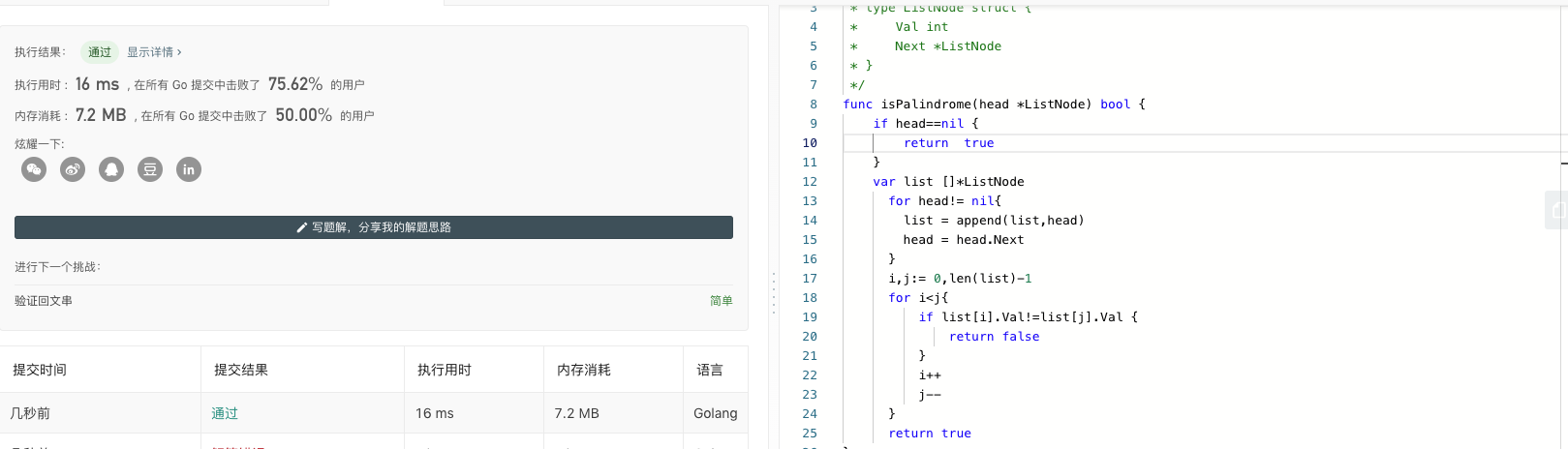Click the 几秒前 submission time cell
This screenshot has height=449, width=1568.
pyautogui.click(x=30, y=413)
